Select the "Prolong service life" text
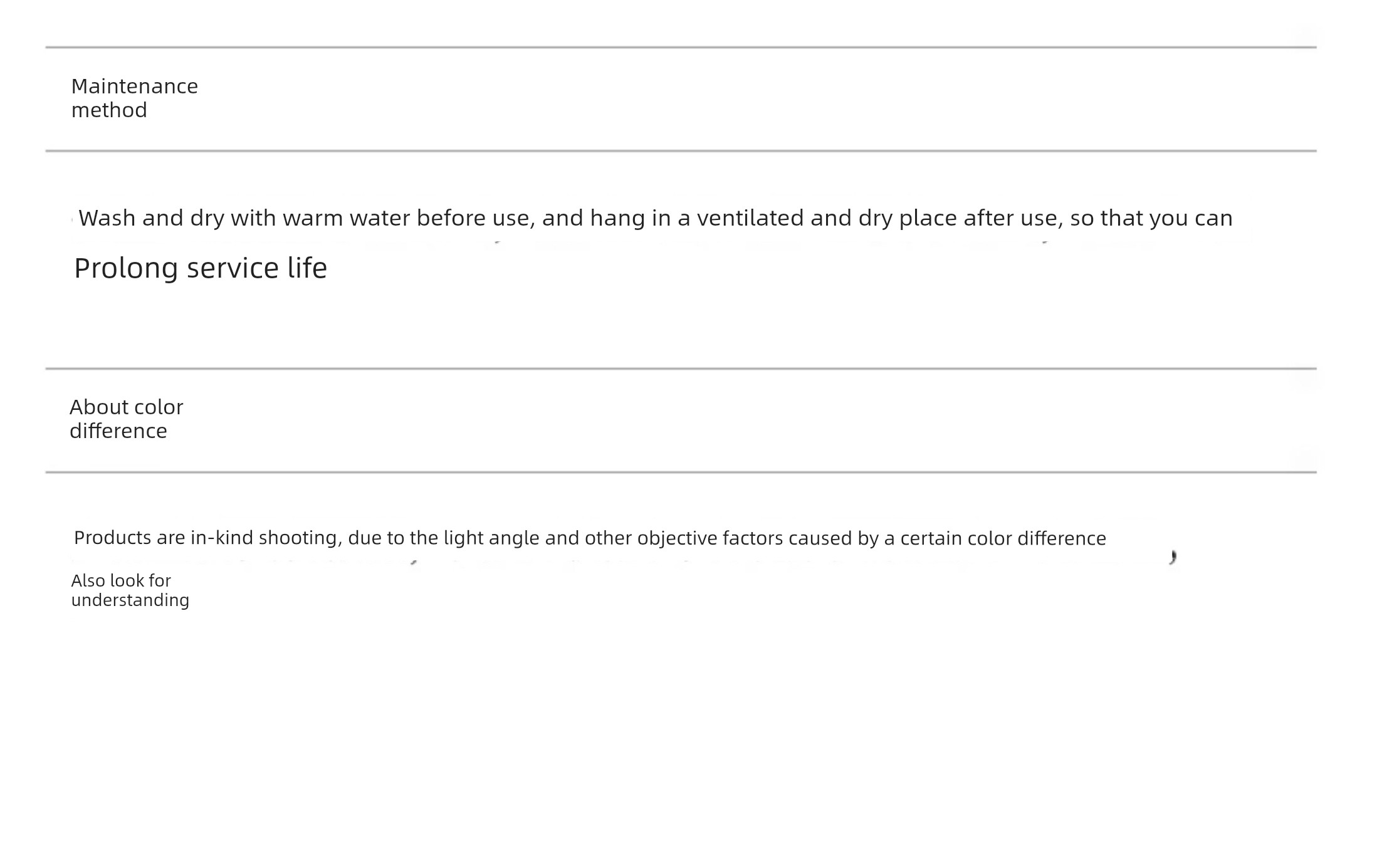The height and width of the screenshot is (868, 1387). pyautogui.click(x=201, y=268)
